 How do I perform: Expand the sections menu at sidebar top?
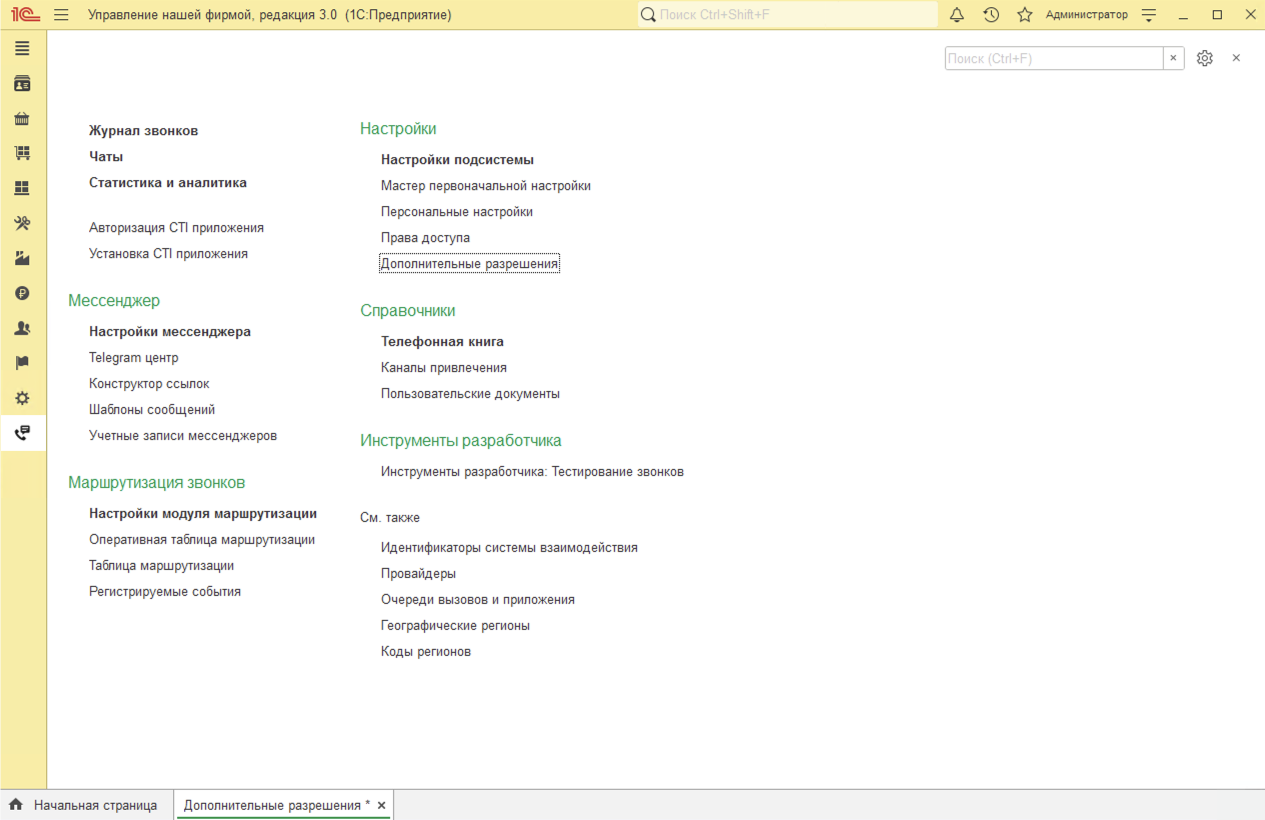(x=22, y=49)
